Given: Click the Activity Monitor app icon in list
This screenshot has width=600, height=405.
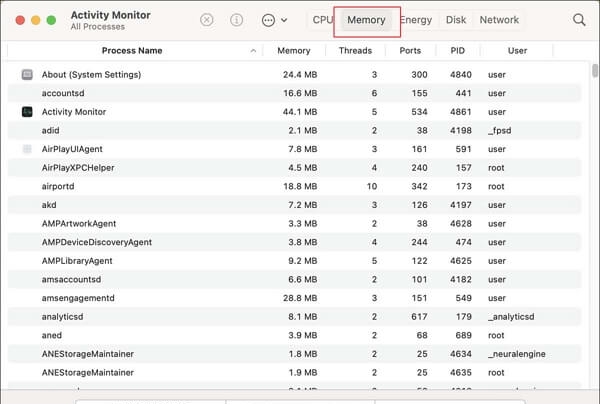Looking at the screenshot, I should click(27, 112).
